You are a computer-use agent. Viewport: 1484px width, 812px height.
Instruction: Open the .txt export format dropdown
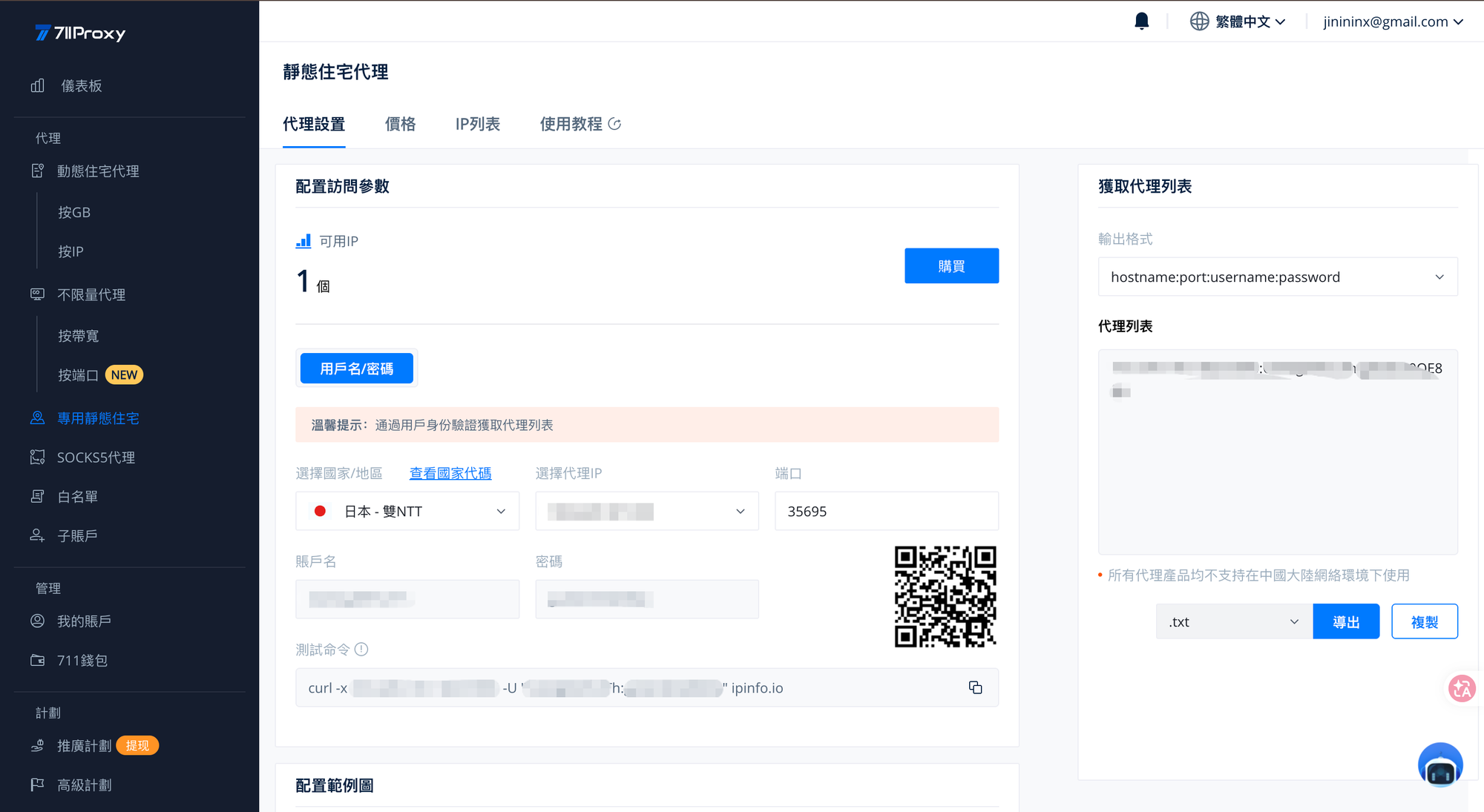click(x=1235, y=621)
